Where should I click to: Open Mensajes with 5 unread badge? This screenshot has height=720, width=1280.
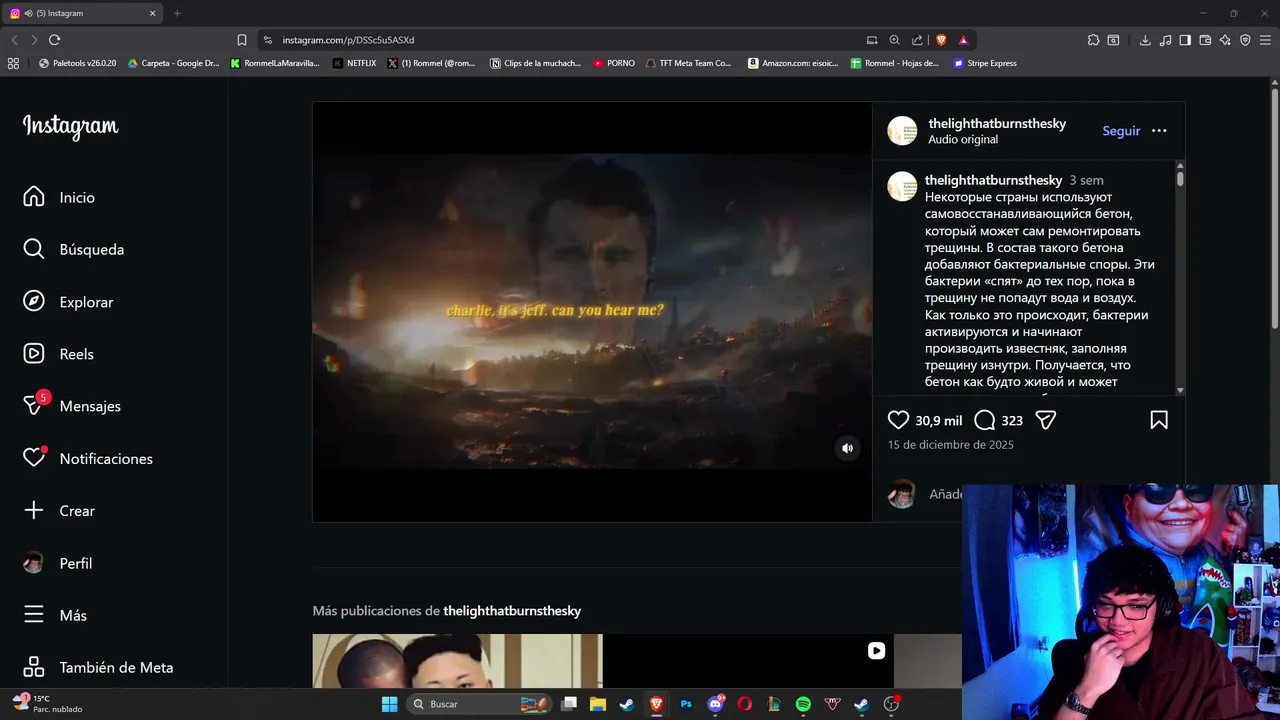point(71,406)
